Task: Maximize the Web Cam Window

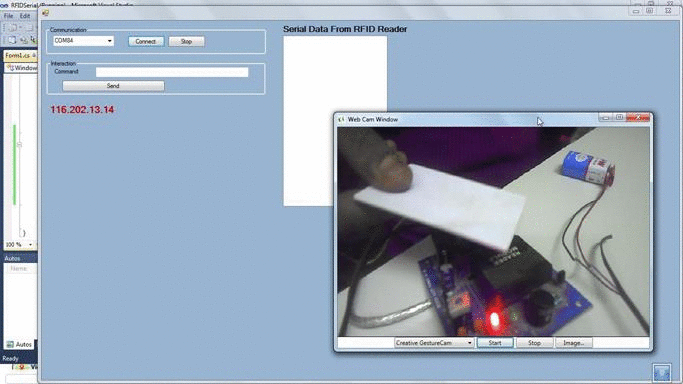Action: point(619,118)
